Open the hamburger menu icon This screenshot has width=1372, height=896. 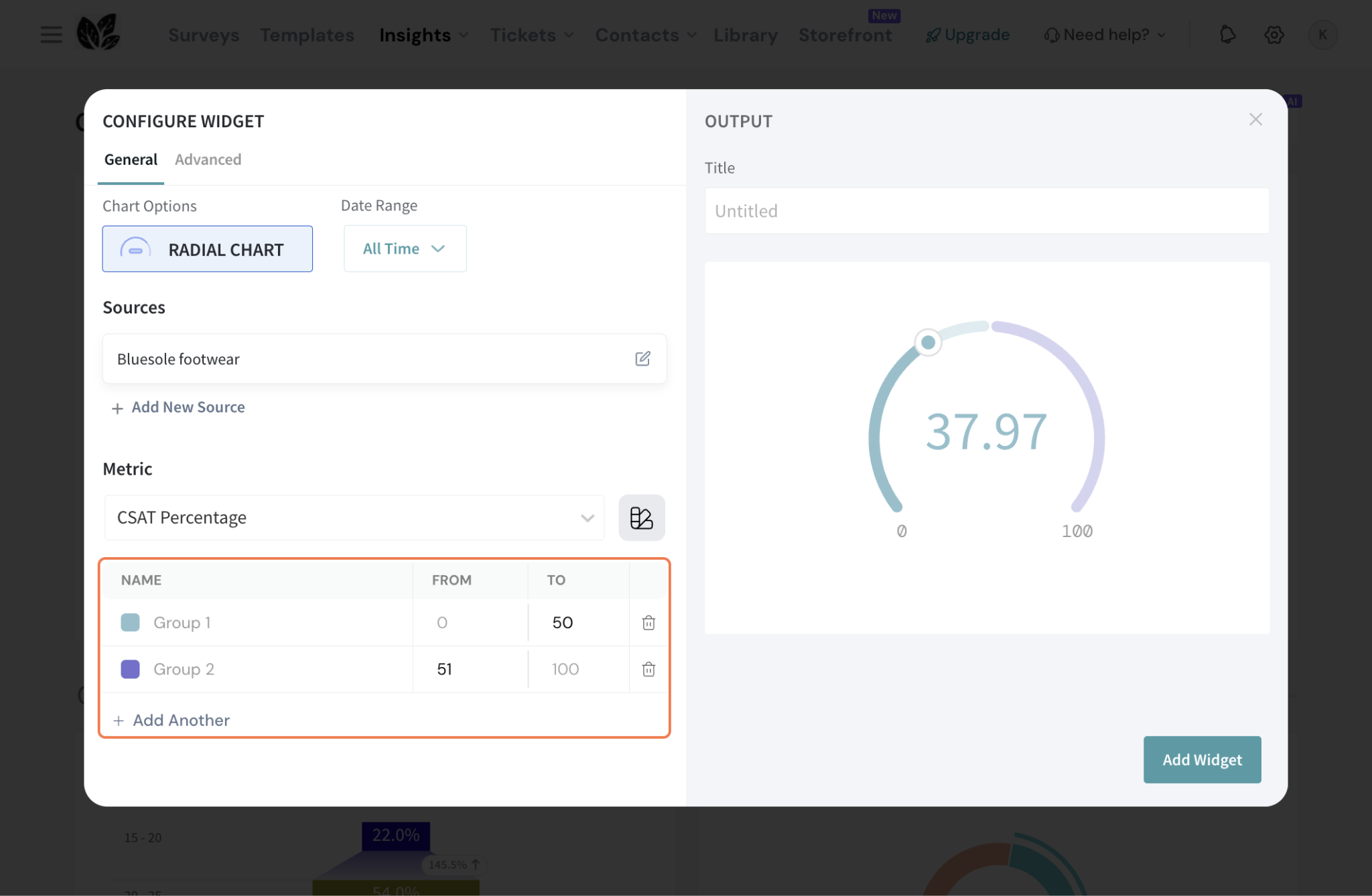click(x=51, y=35)
